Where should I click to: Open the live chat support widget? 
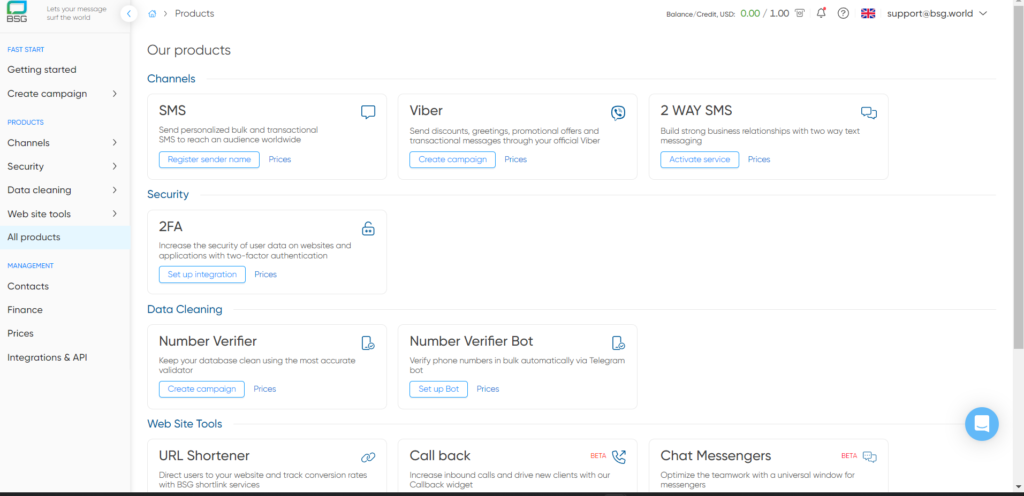982,424
